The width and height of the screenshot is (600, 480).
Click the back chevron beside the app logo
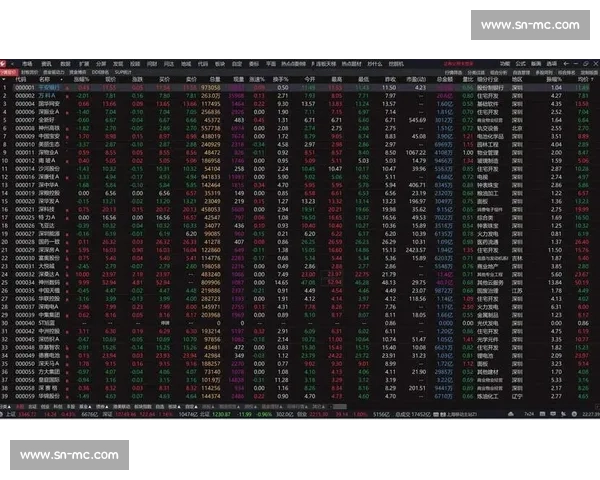click(13, 64)
